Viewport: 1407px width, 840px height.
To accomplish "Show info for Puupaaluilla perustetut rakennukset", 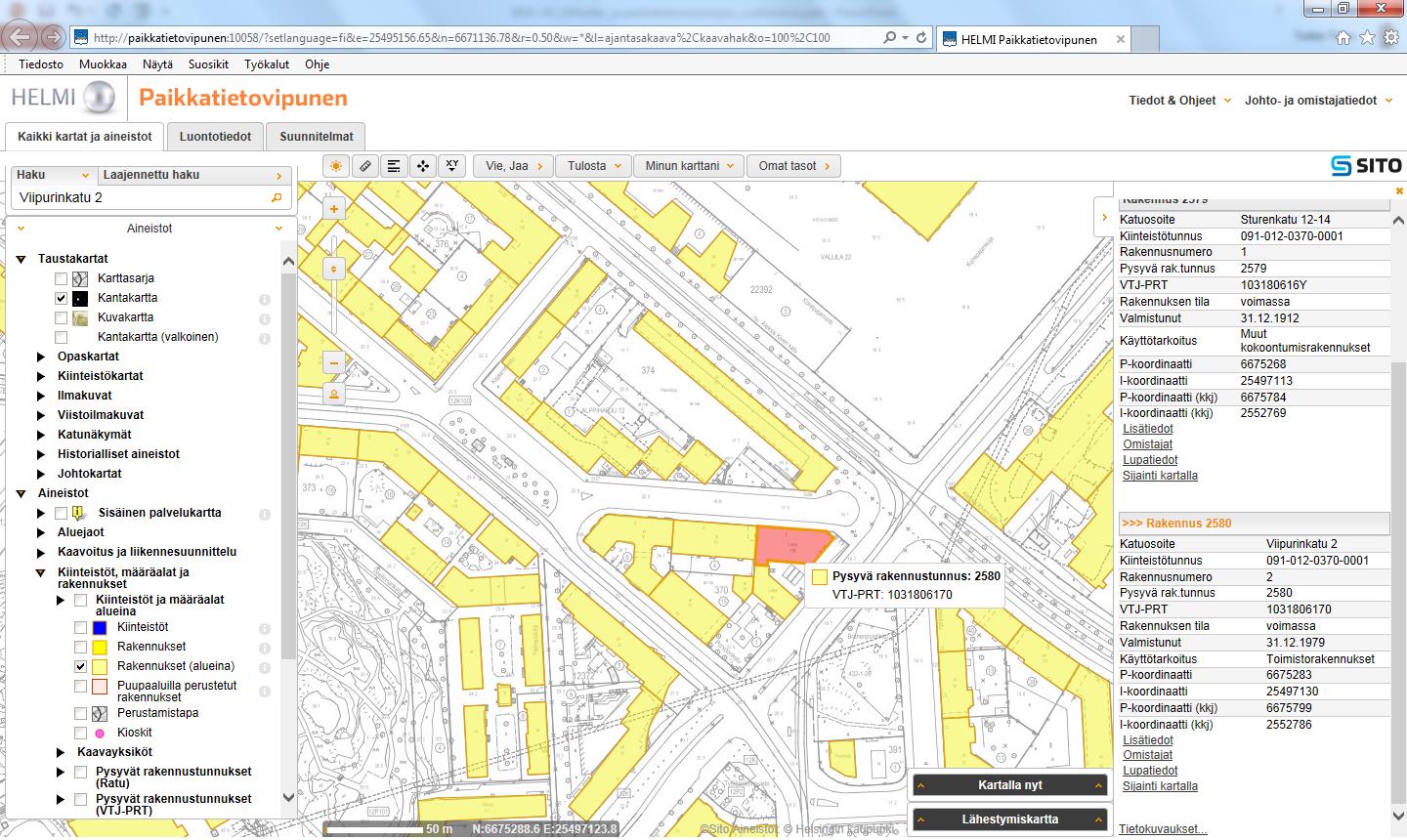I will pos(264,692).
